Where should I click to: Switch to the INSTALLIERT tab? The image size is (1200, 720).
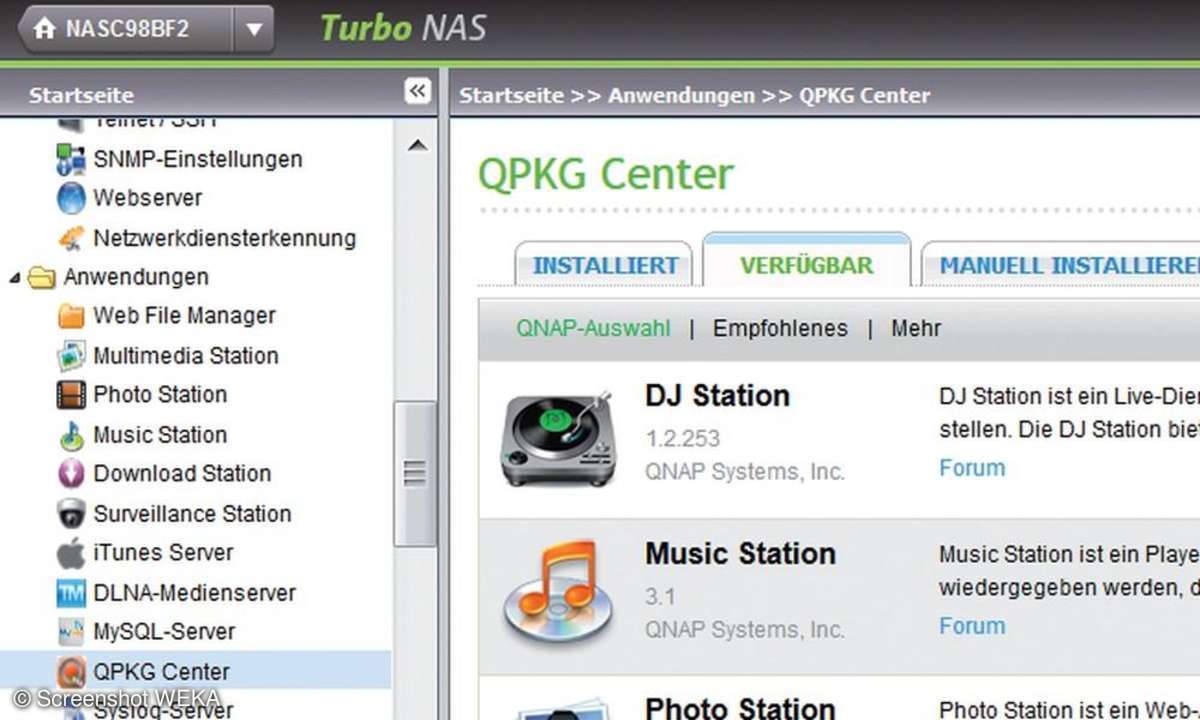605,266
